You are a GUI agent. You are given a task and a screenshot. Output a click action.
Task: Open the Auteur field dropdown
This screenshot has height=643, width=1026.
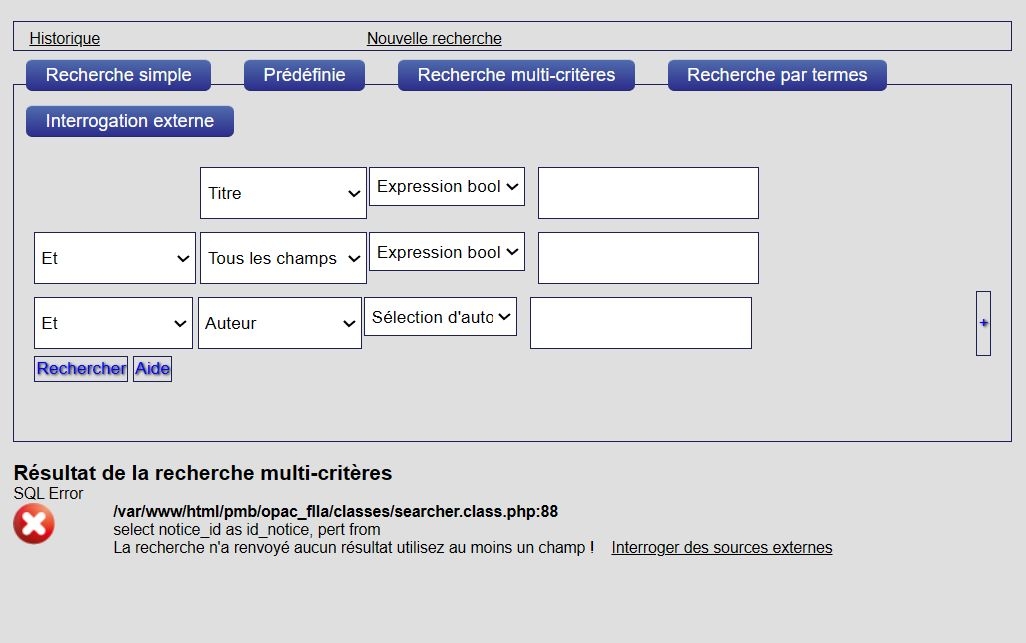(279, 323)
